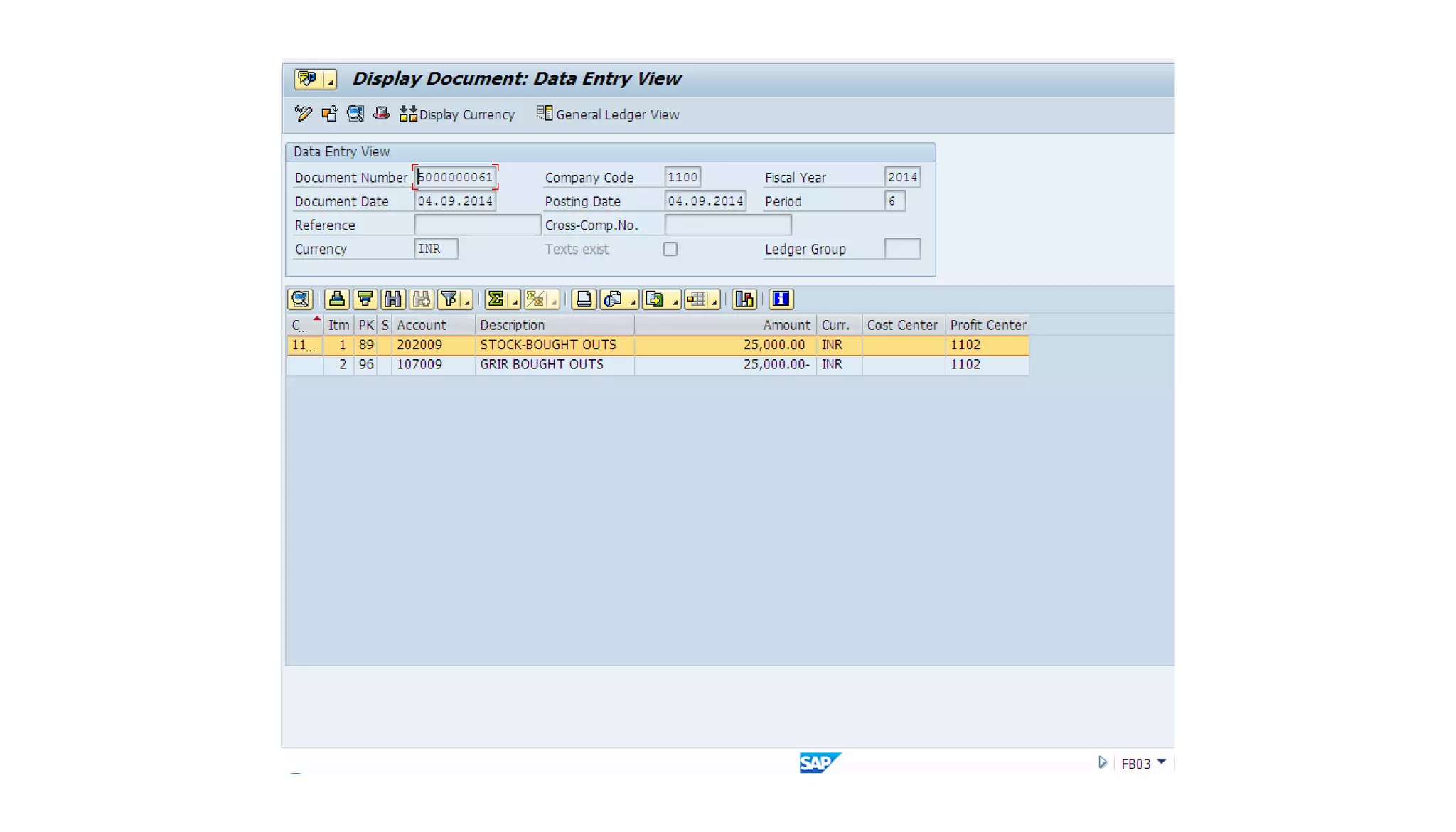The image size is (1456, 832).
Task: Click the Cross-Comp.No. field
Action: pyautogui.click(x=728, y=225)
